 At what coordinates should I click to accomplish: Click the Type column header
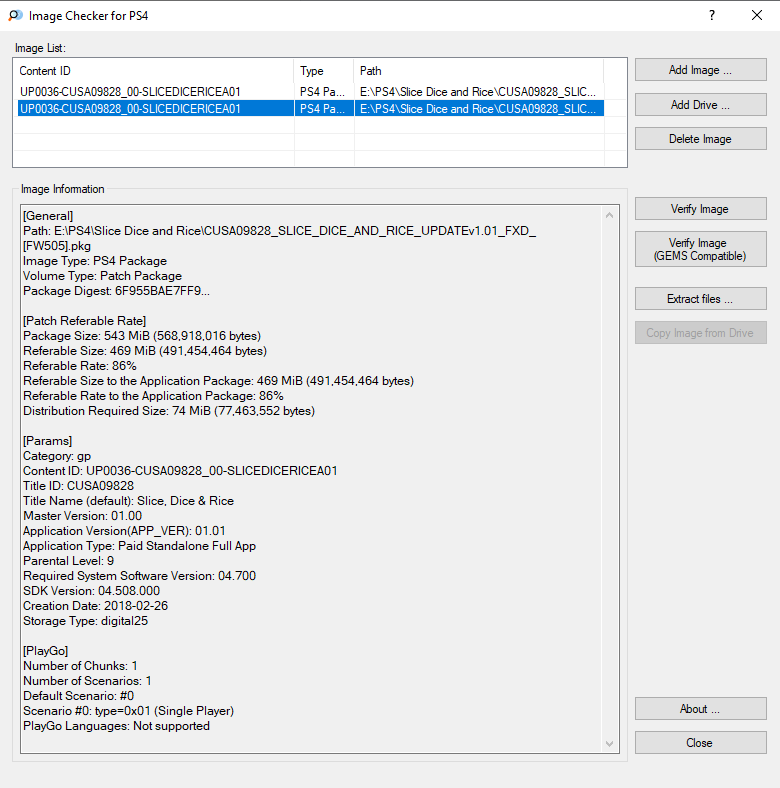point(324,71)
